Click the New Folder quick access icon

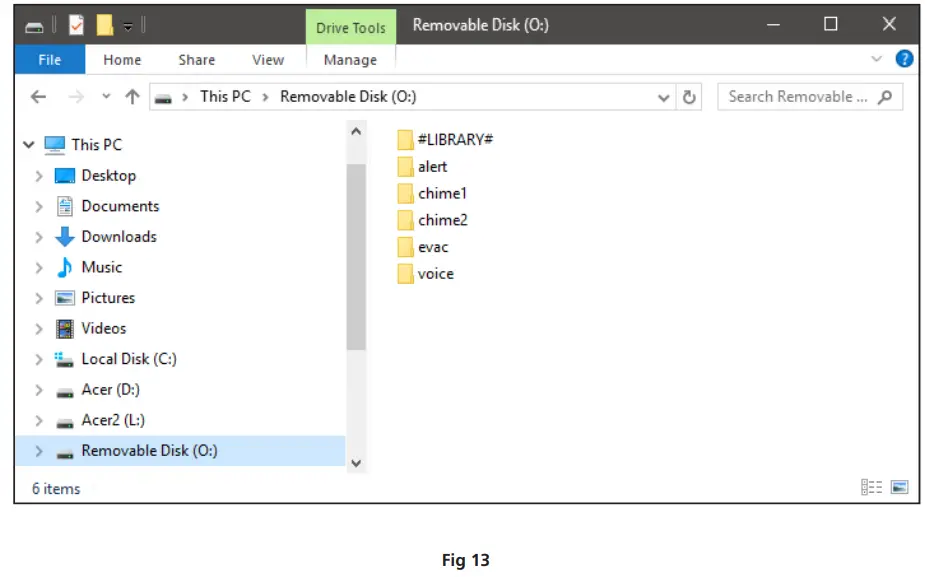[105, 25]
